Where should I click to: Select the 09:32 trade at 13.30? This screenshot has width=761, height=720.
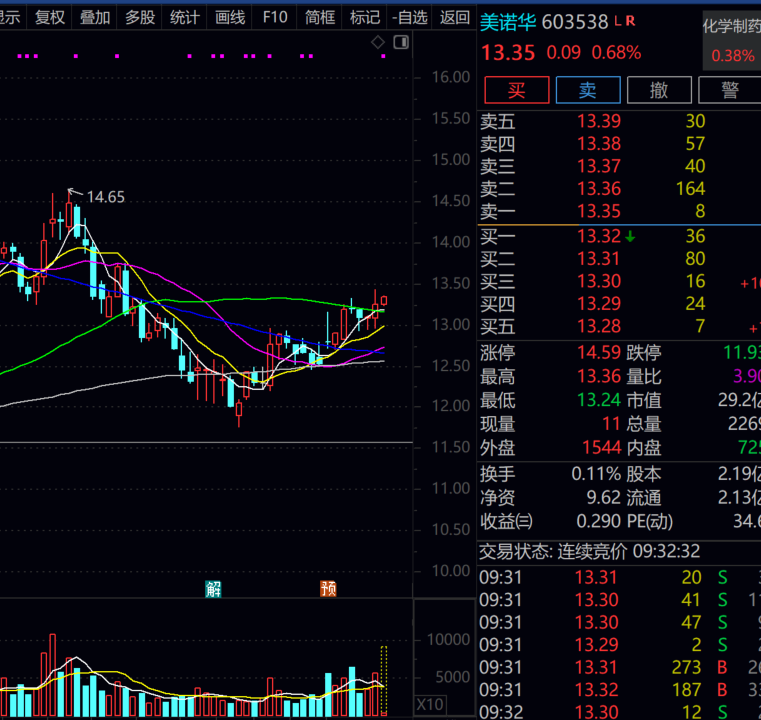click(620, 712)
